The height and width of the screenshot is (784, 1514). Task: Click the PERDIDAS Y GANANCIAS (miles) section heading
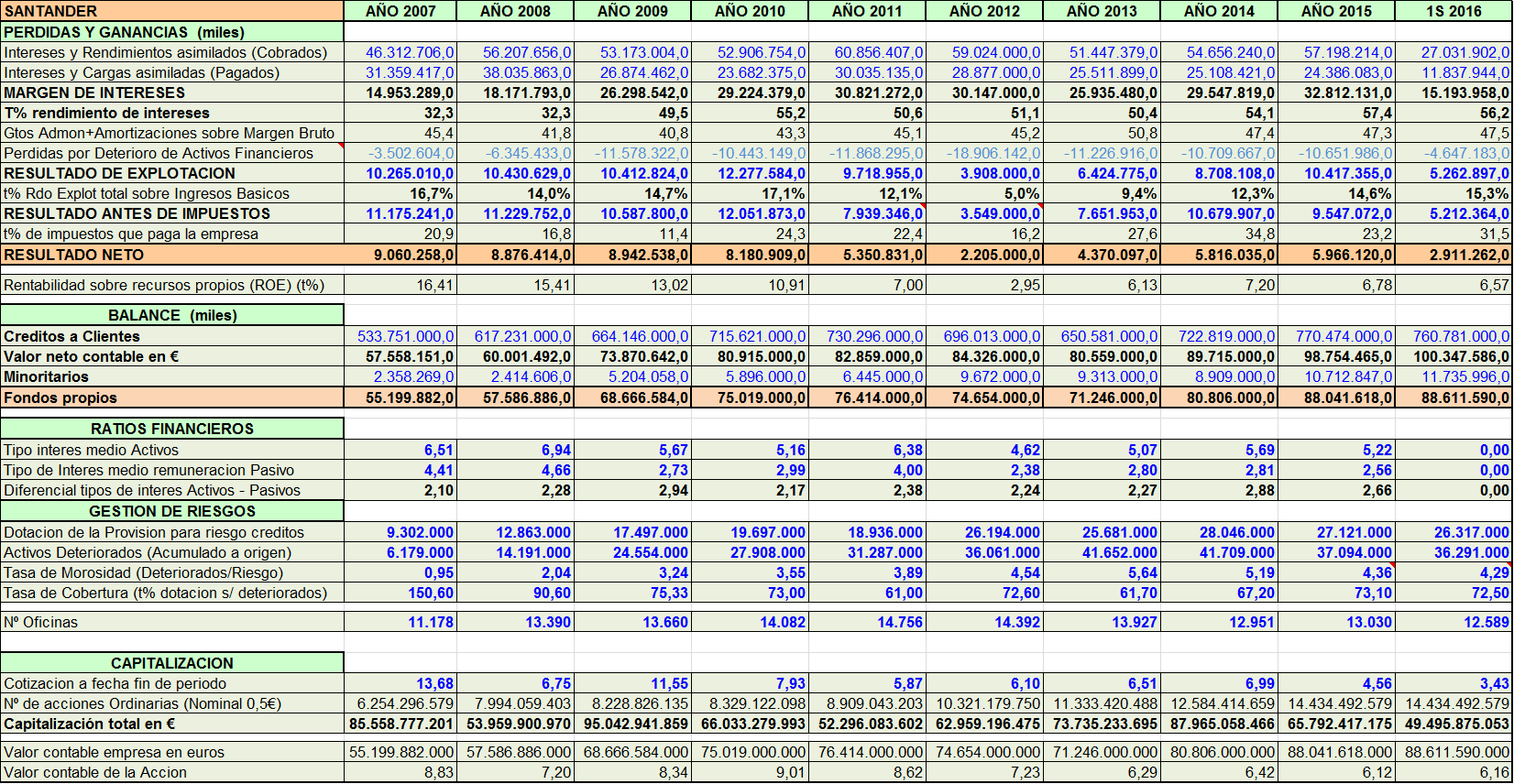click(x=172, y=32)
